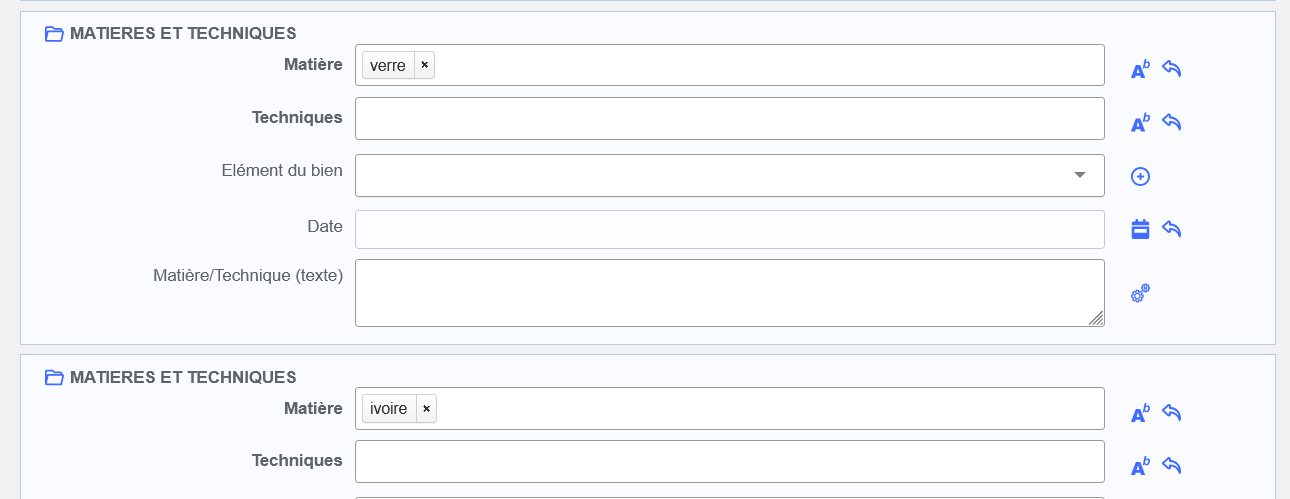This screenshot has width=1290, height=499.
Task: Click undo arrow next to ivoire Matière
Action: click(x=1172, y=412)
